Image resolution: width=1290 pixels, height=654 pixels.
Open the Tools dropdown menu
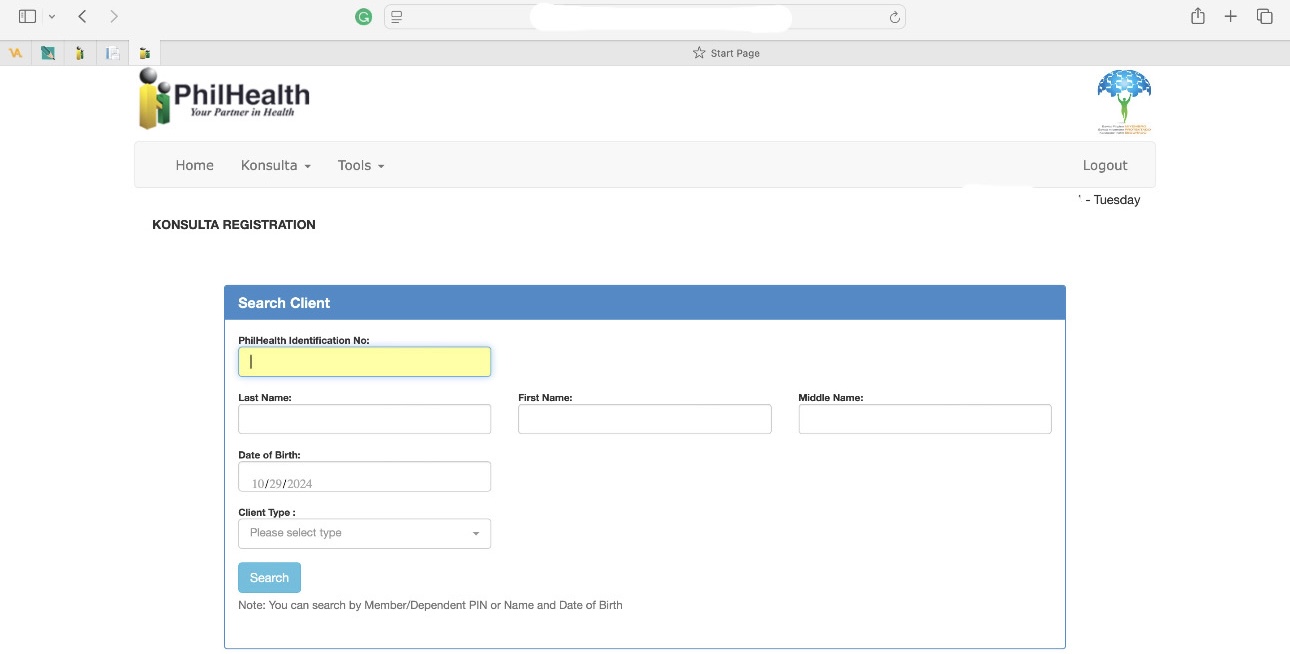click(361, 165)
